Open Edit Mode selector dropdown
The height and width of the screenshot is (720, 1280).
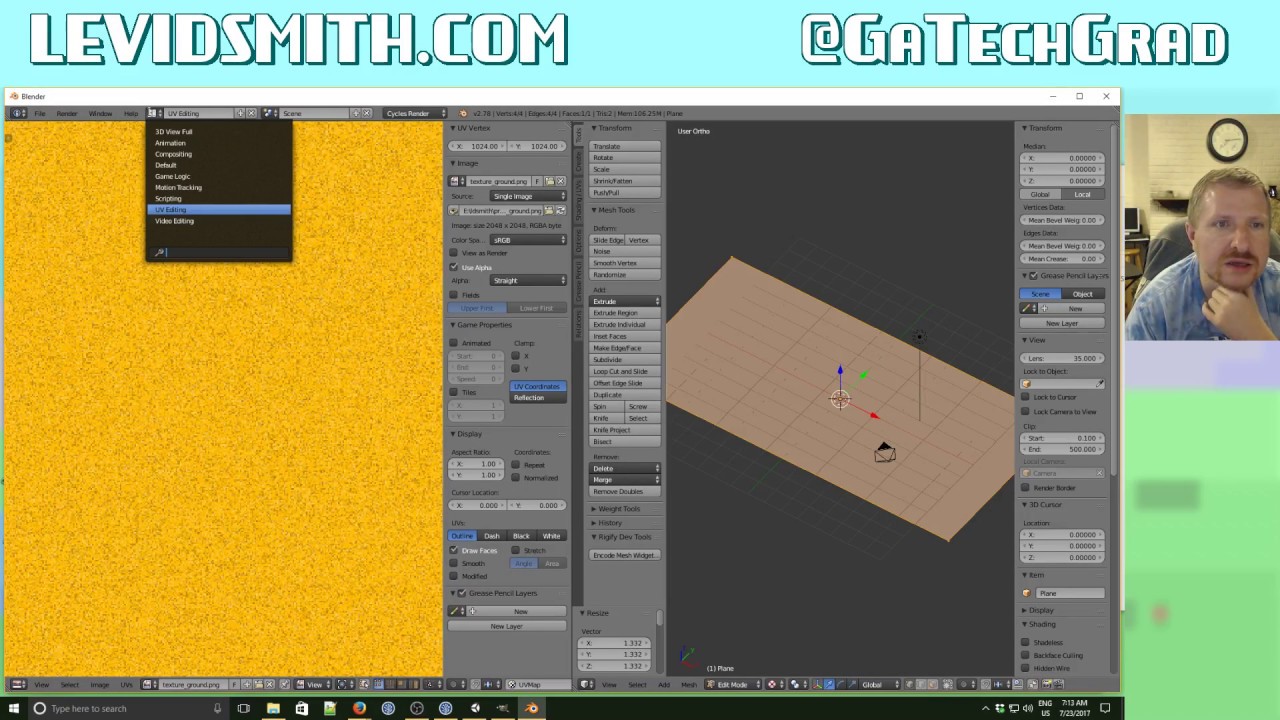click(732, 684)
